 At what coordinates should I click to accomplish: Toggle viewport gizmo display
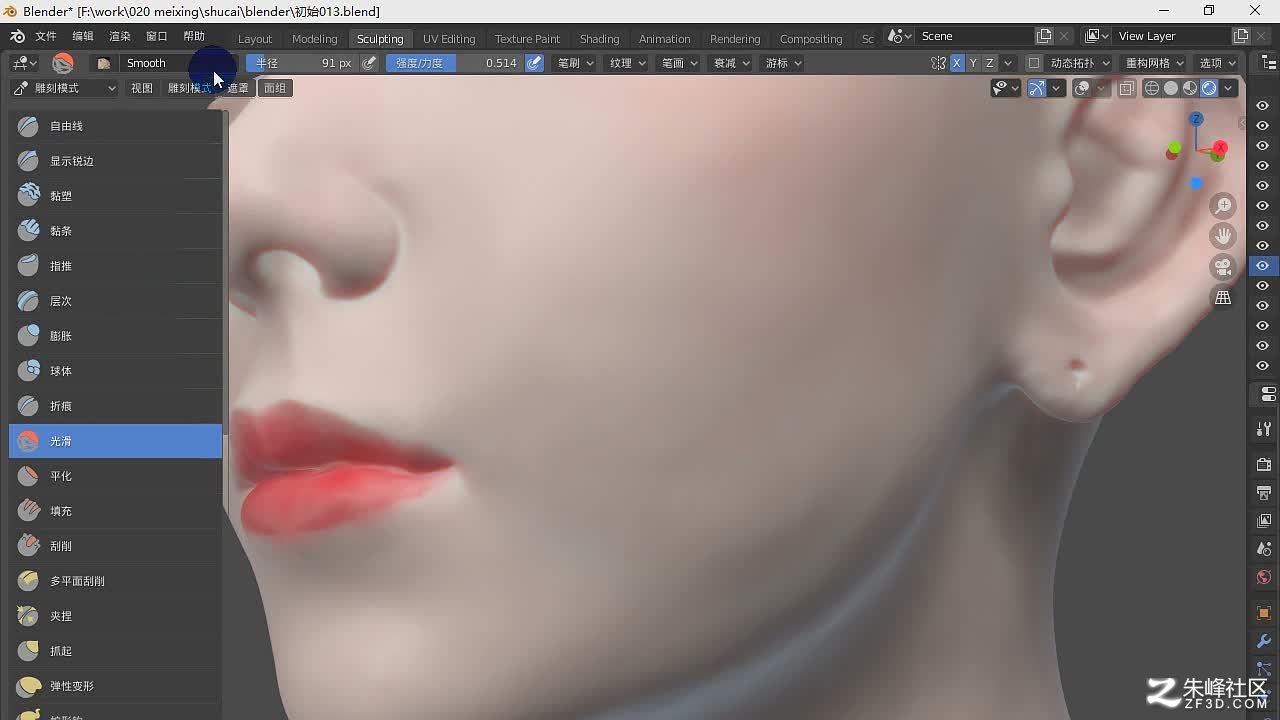[1037, 88]
